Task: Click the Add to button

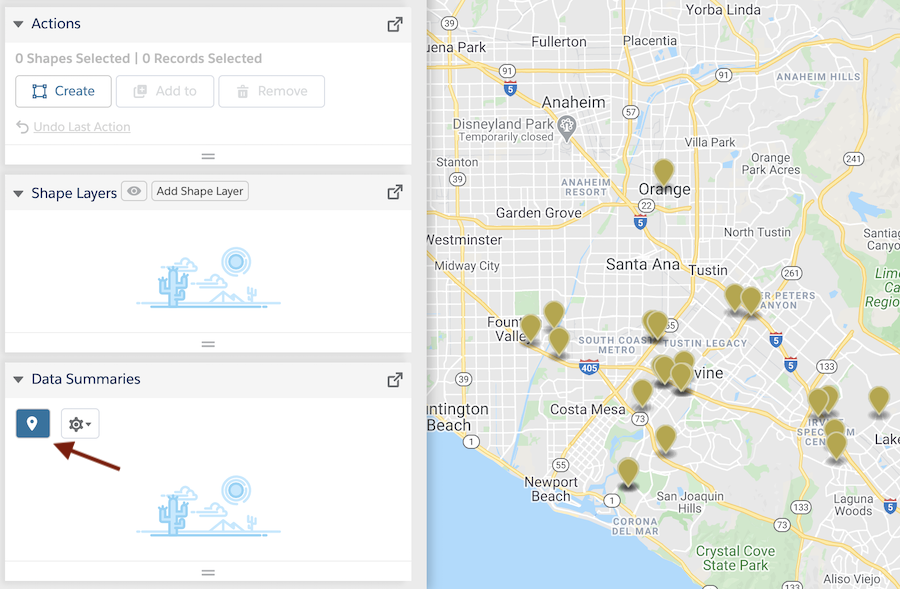Action: (x=165, y=91)
